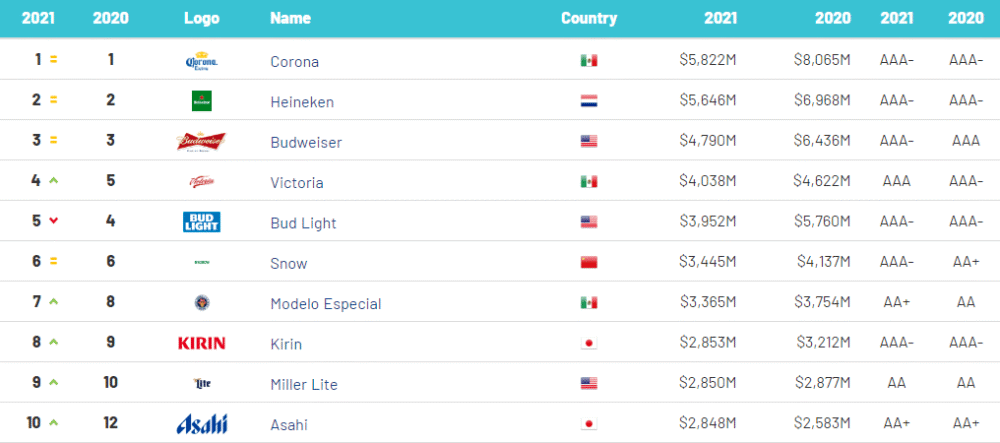Sort by the Name column header
Screen dimensions: 1000x443
tap(290, 18)
